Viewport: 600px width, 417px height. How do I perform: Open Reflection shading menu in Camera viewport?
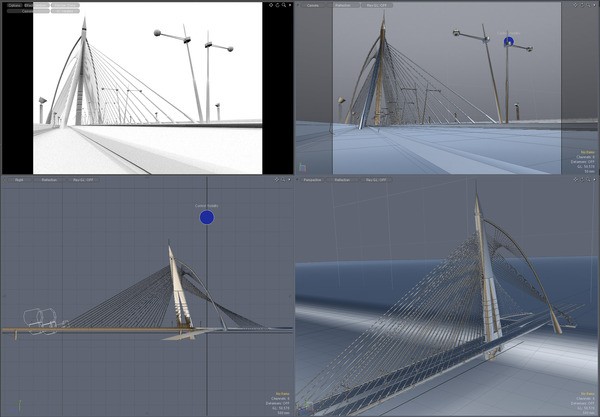point(347,5)
